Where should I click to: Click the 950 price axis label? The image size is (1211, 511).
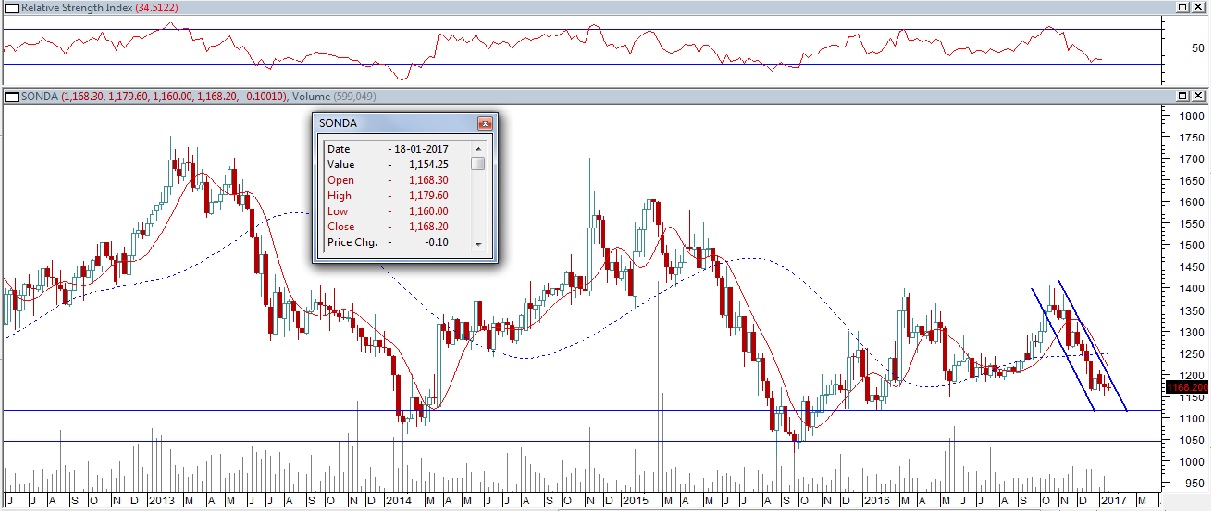[x=1194, y=483]
